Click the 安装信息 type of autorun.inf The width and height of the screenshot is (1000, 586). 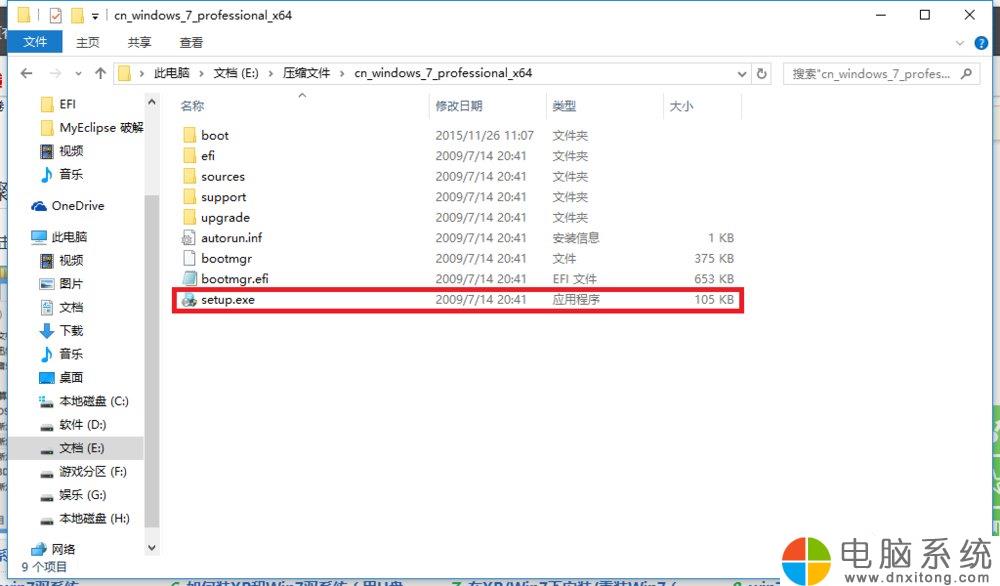[576, 238]
